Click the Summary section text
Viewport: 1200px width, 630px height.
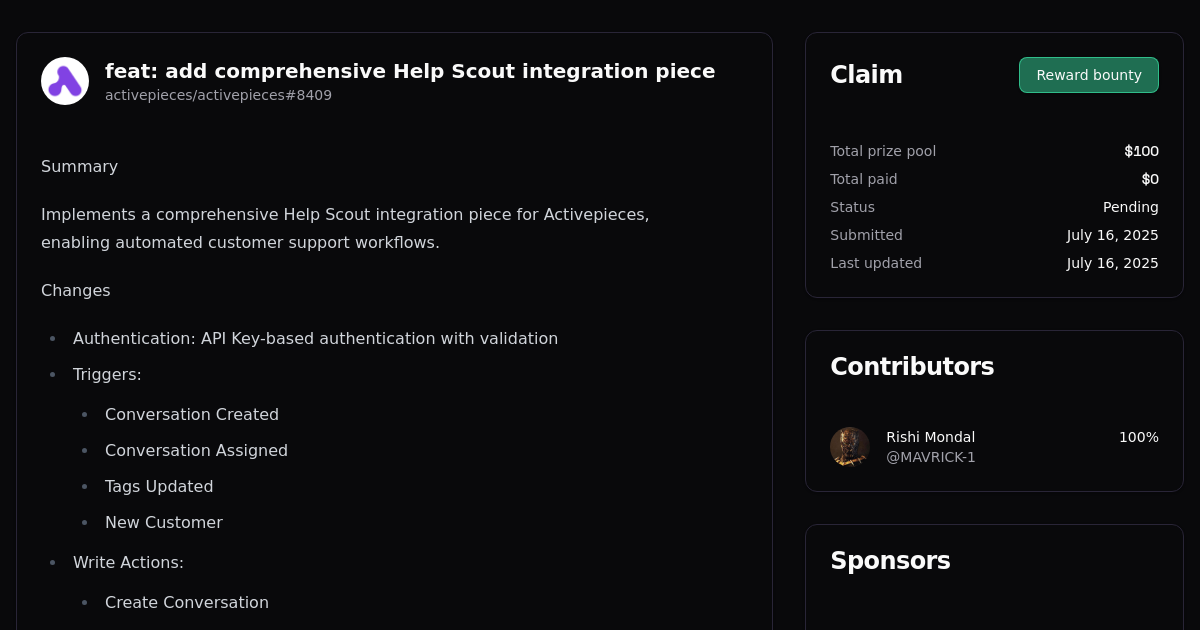pyautogui.click(x=79, y=166)
